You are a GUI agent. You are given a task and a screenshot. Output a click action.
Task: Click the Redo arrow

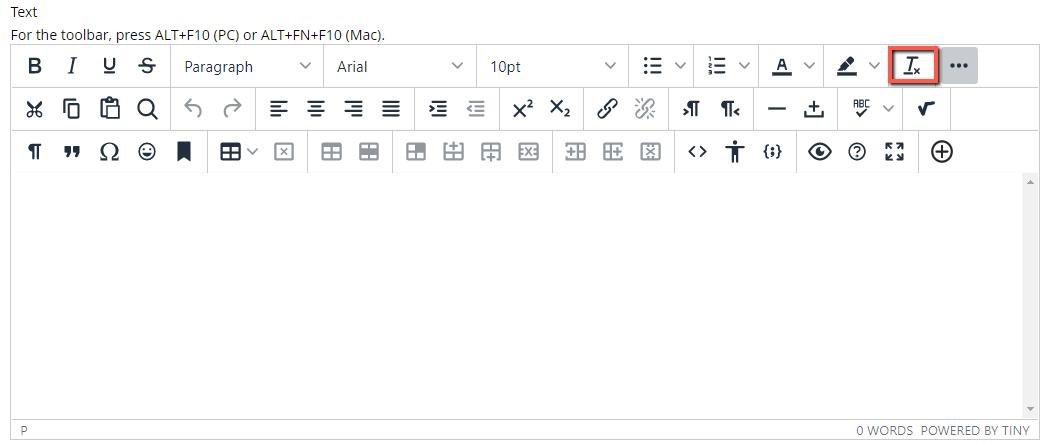pos(231,109)
